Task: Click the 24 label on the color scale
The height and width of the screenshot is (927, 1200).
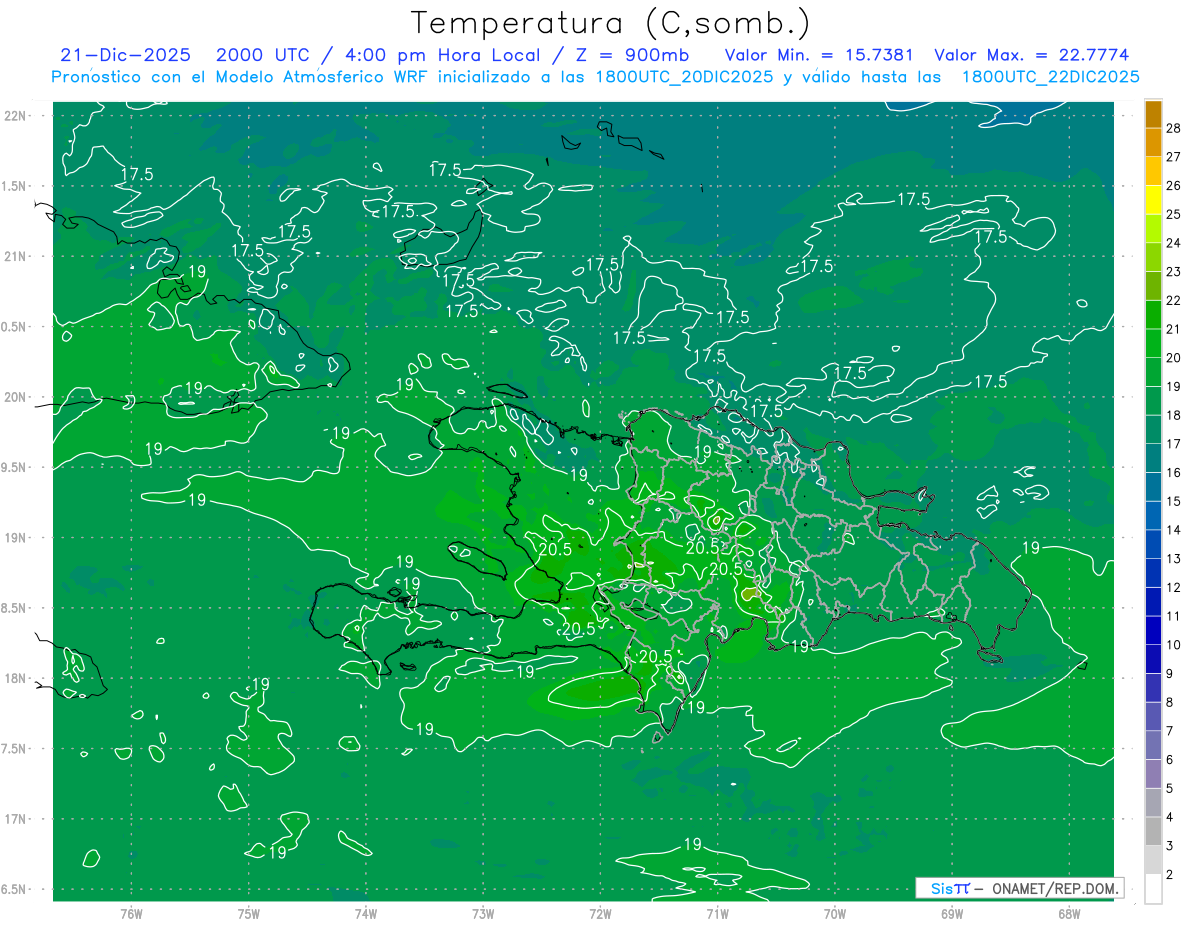Action: (1174, 243)
